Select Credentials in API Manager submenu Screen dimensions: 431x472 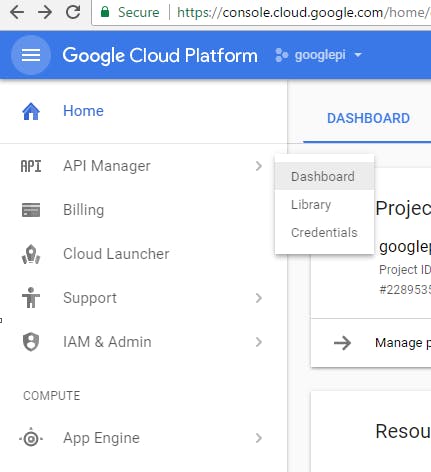click(325, 232)
